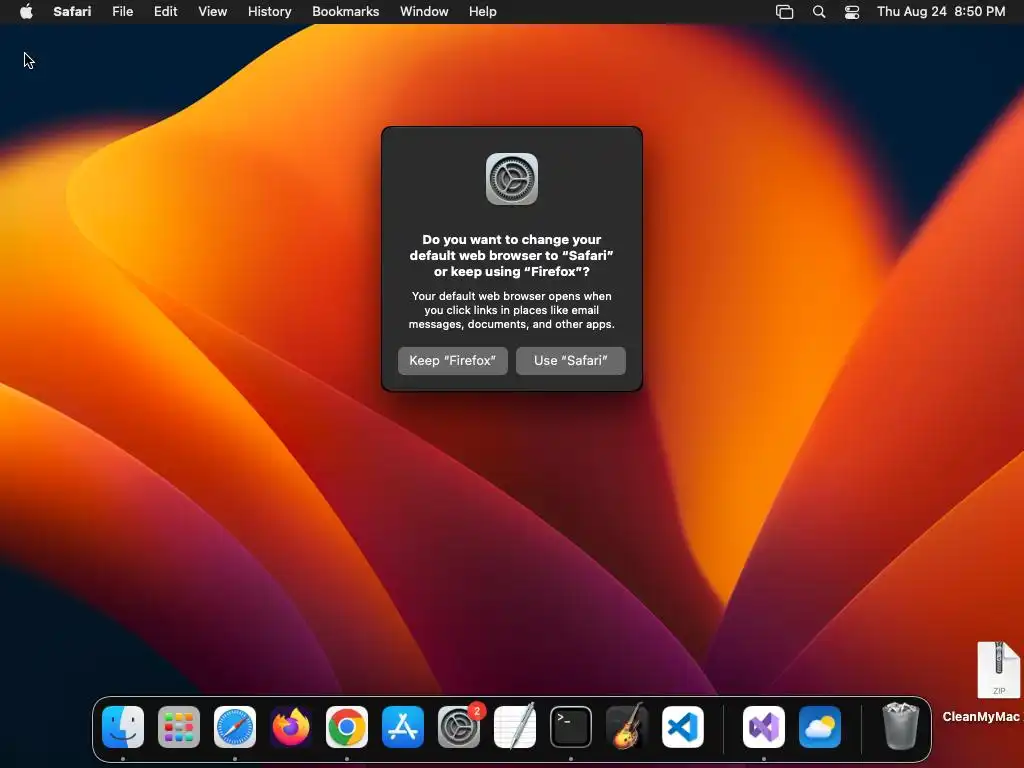Open the History menu
Viewport: 1024px width, 768px height.
269,12
